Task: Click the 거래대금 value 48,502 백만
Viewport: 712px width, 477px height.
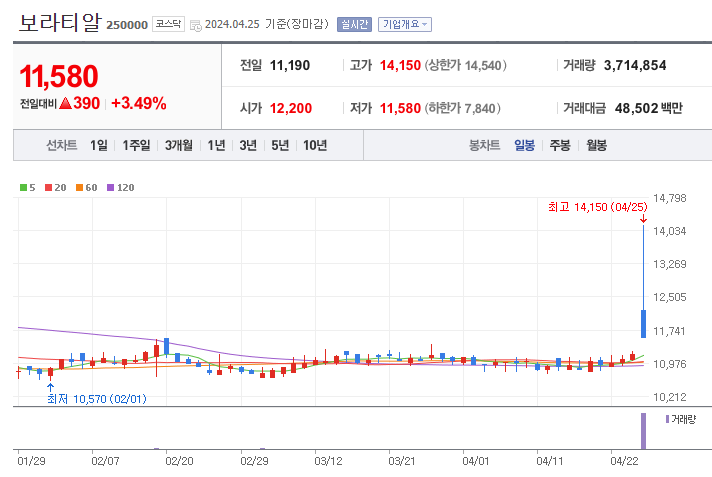Action: tap(648, 108)
